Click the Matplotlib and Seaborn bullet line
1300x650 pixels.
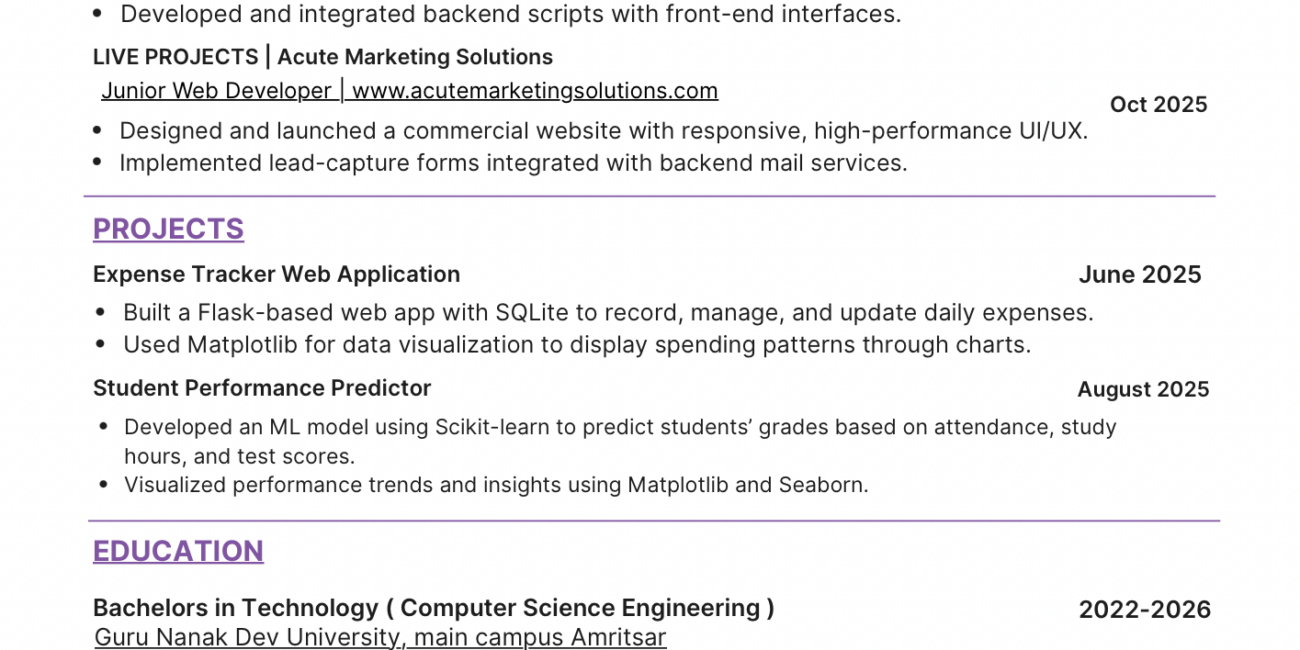pos(496,485)
